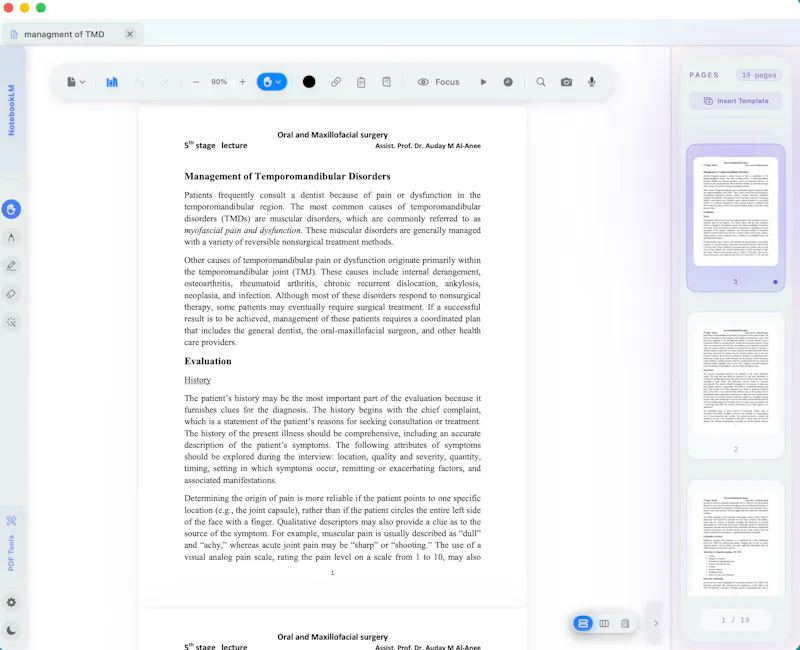This screenshot has width=800, height=650.
Task: Open settings with the gear icon
Action: pyautogui.click(x=11, y=603)
